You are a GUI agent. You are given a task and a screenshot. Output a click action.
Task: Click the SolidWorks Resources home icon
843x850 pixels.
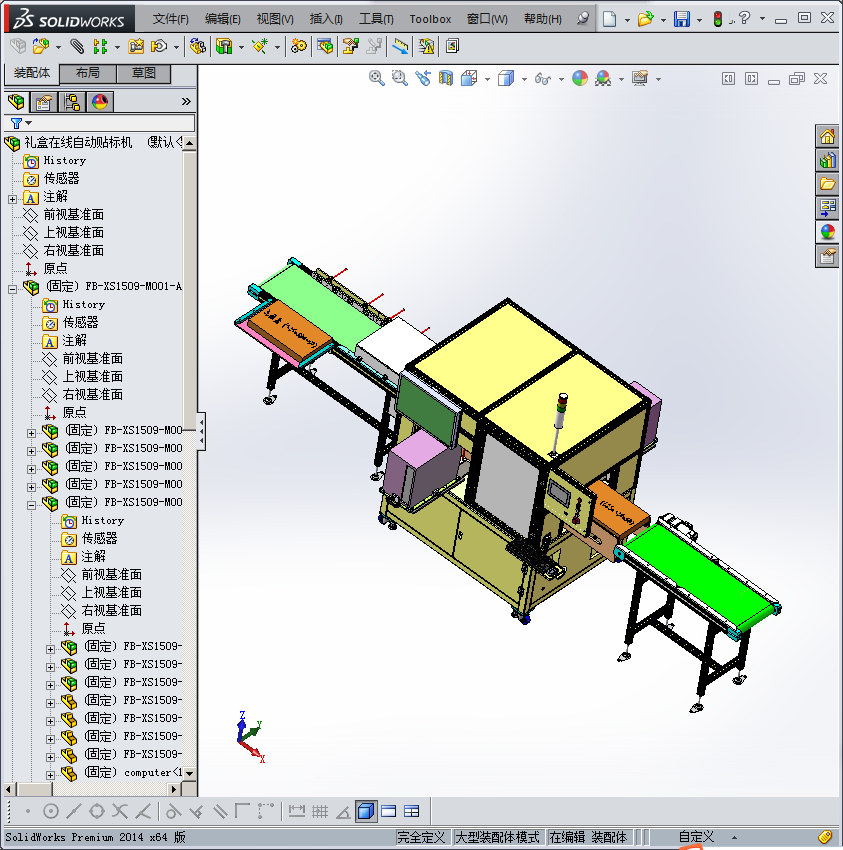click(x=827, y=137)
